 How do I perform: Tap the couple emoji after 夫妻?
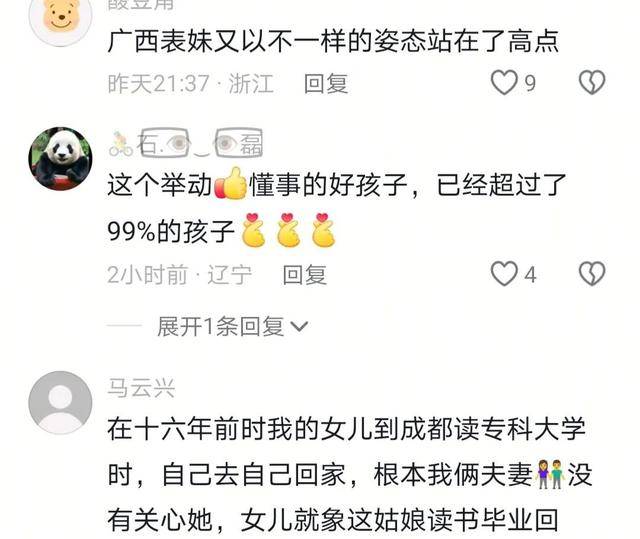(x=550, y=475)
